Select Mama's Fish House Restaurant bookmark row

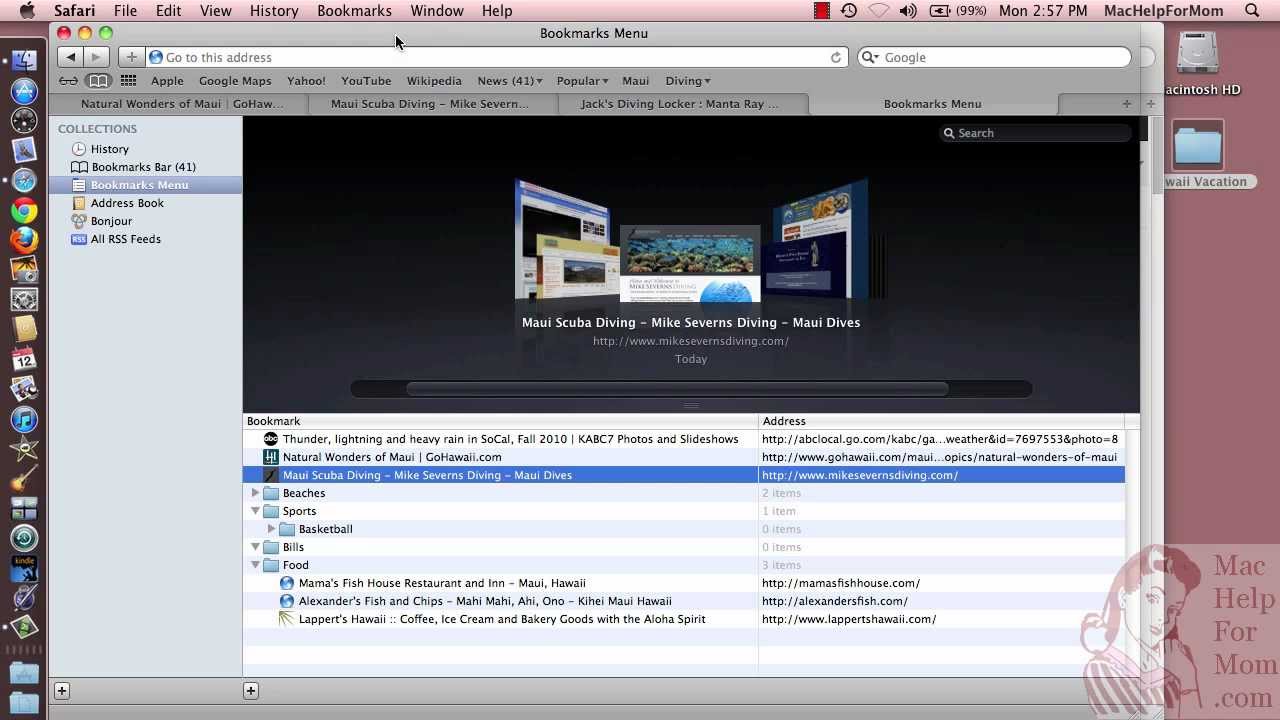684,583
